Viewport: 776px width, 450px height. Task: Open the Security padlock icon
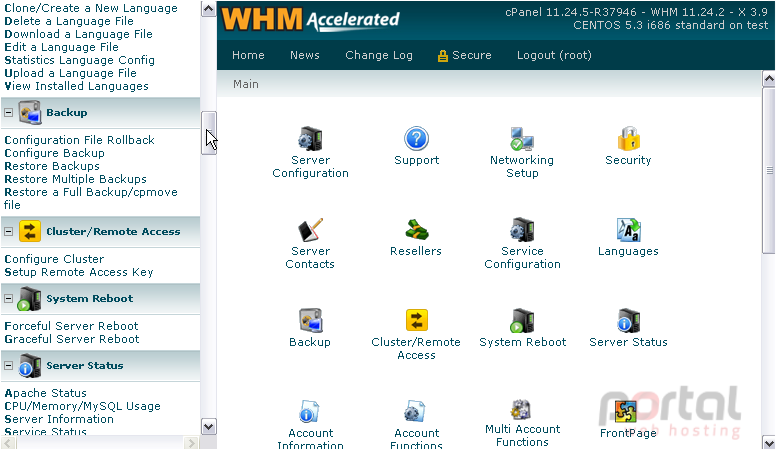(x=629, y=139)
